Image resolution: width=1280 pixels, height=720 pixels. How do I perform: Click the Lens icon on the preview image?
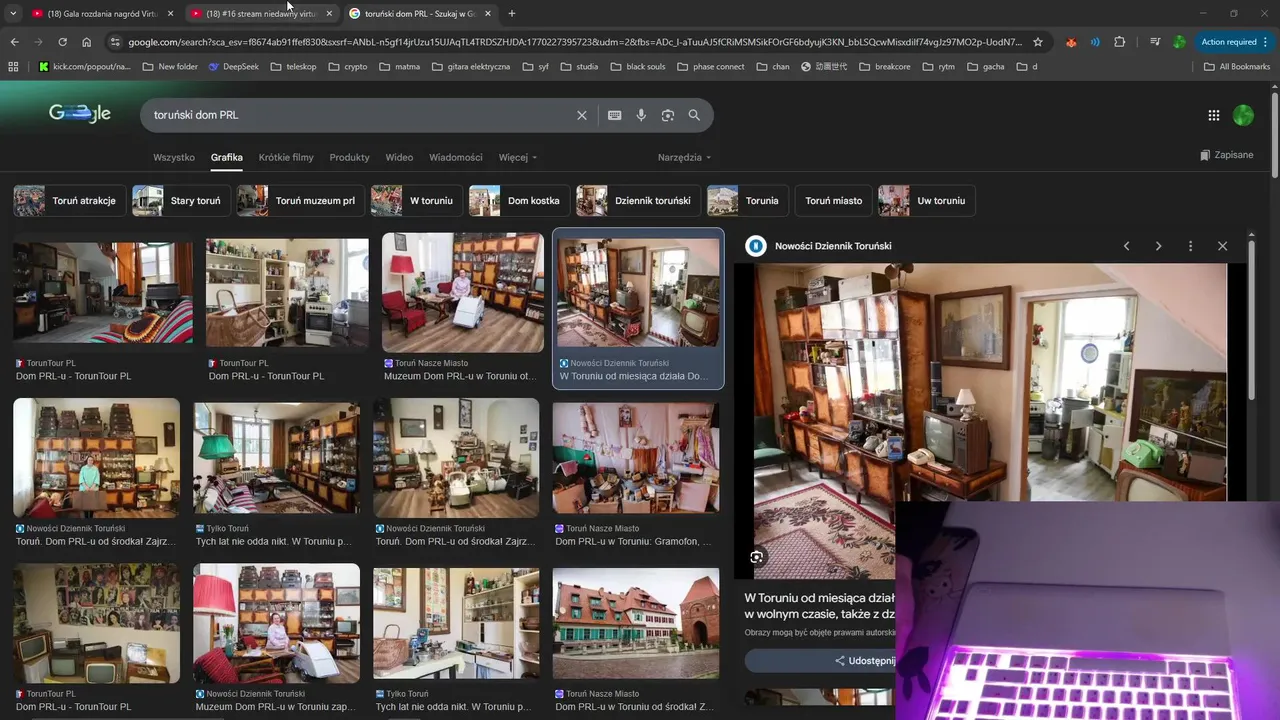(757, 557)
